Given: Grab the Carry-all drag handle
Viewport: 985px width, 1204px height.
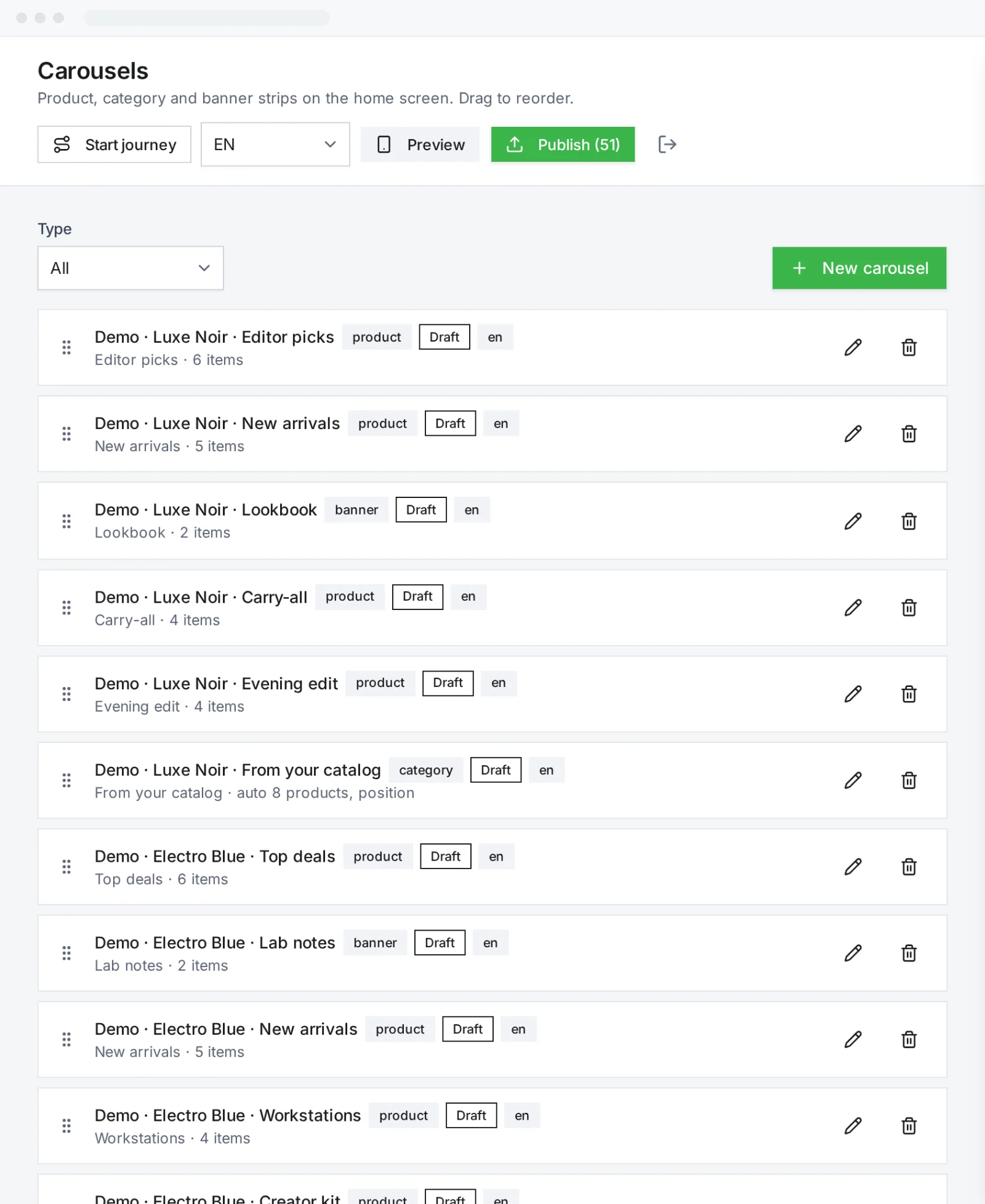Looking at the screenshot, I should coord(66,608).
